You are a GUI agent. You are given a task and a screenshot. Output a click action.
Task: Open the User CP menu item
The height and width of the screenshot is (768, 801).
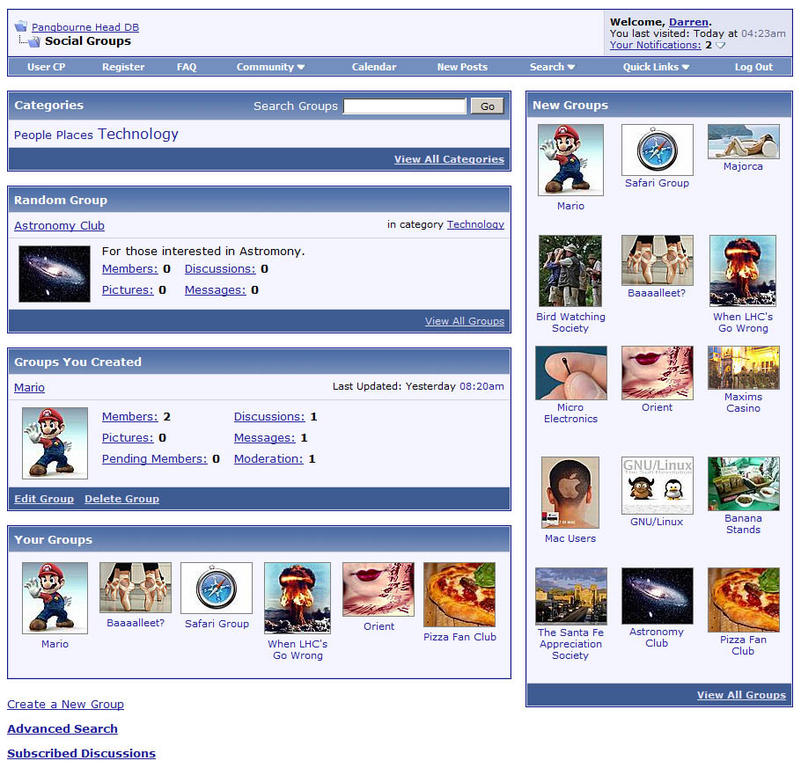point(46,67)
